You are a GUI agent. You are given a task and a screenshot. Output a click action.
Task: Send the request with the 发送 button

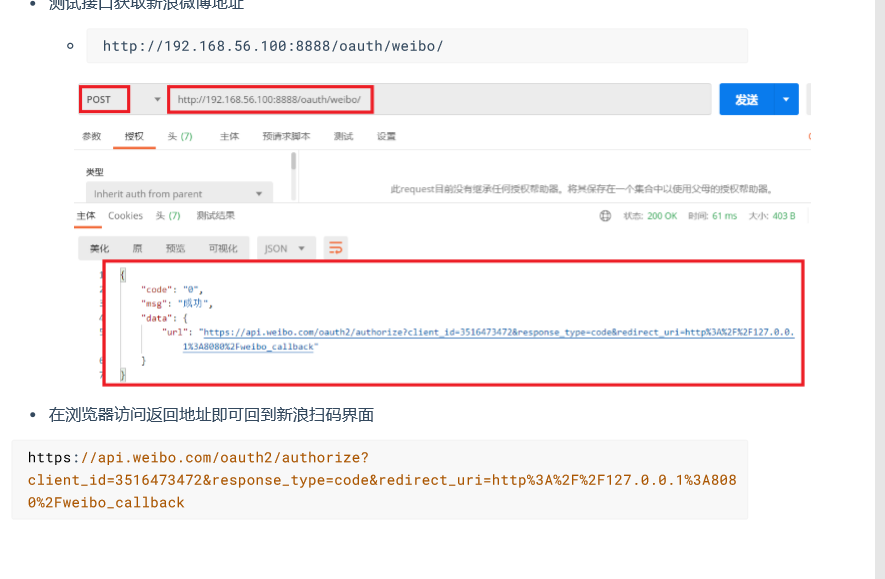point(747,99)
